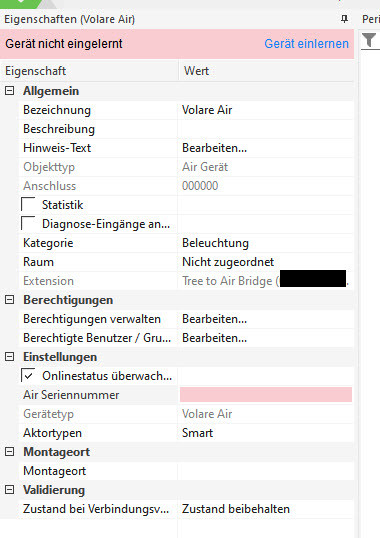Screen dimensions: 380x538
Task: Collapse the Validierung section
Action: (x=10, y=490)
